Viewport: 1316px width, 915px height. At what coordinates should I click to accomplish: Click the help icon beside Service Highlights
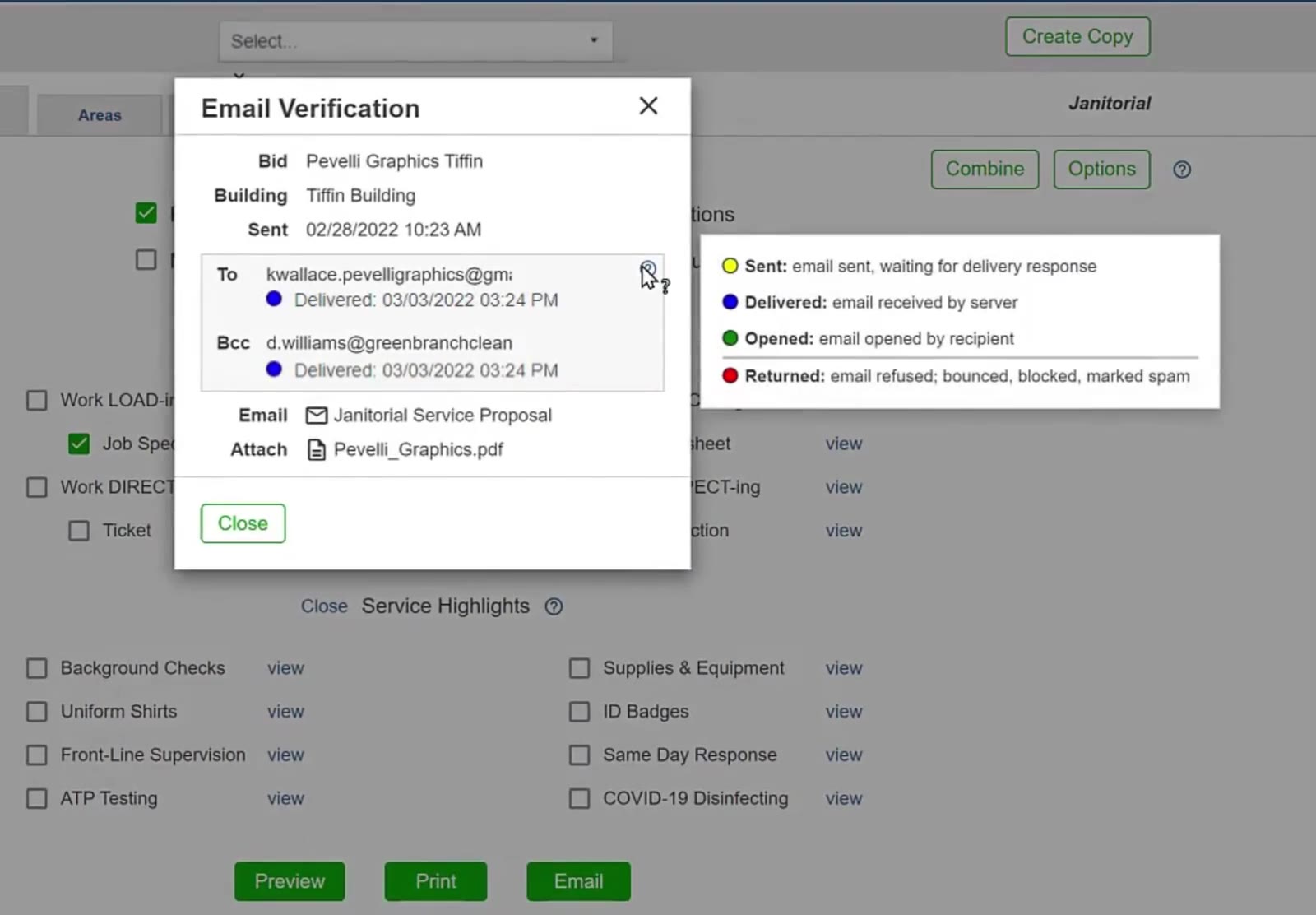(554, 606)
